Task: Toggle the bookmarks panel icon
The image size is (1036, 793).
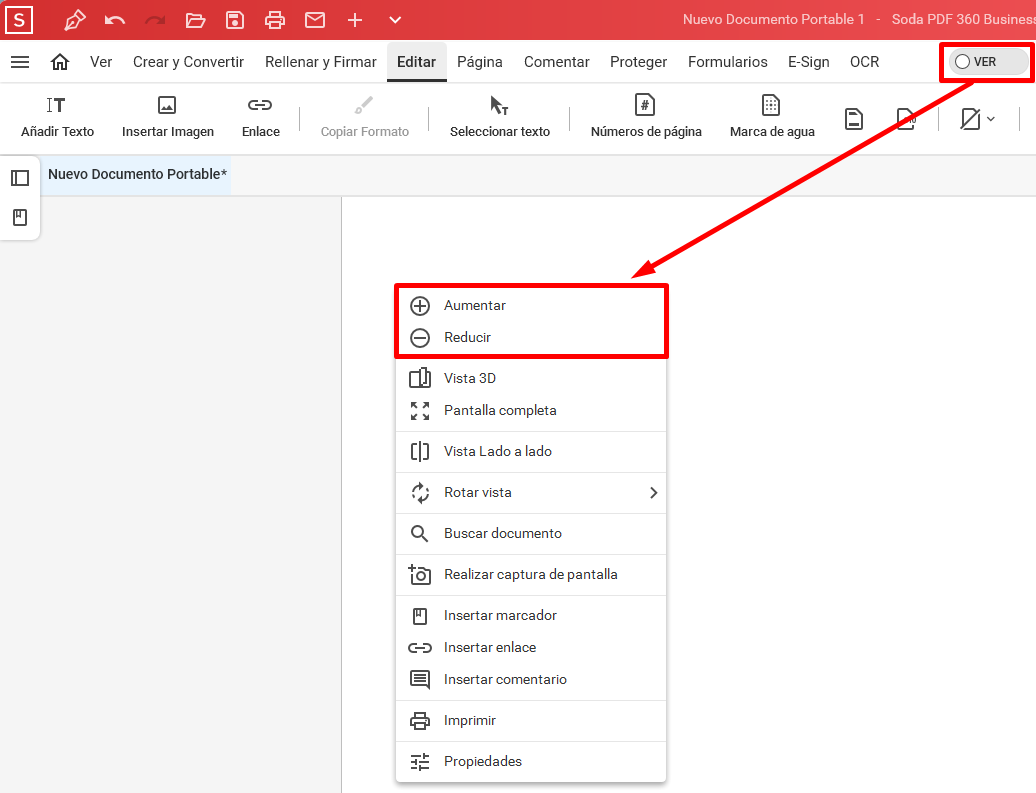Action: (x=20, y=217)
